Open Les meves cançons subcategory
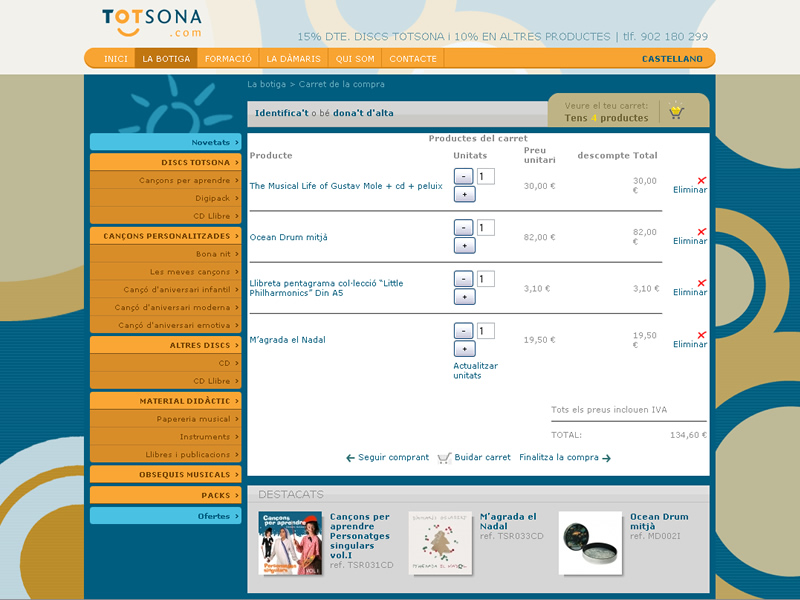 pos(165,271)
